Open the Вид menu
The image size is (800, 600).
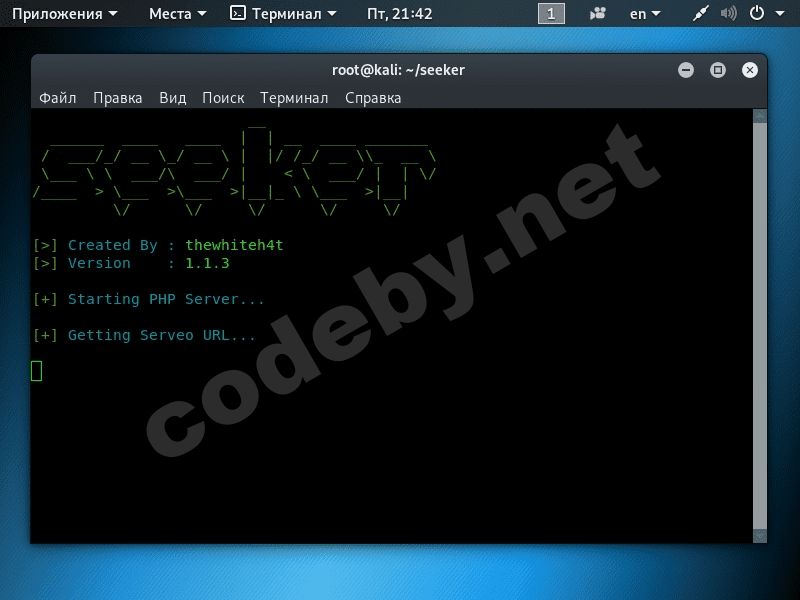172,98
